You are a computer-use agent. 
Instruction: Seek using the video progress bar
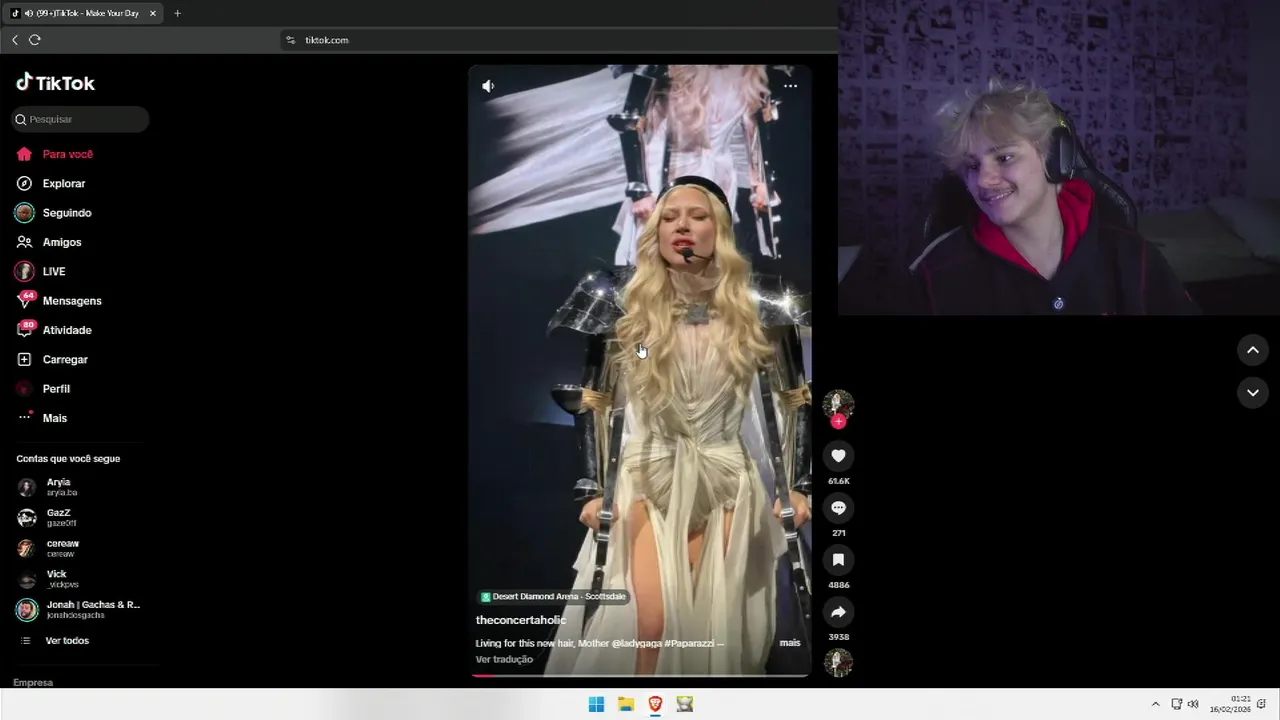point(640,675)
